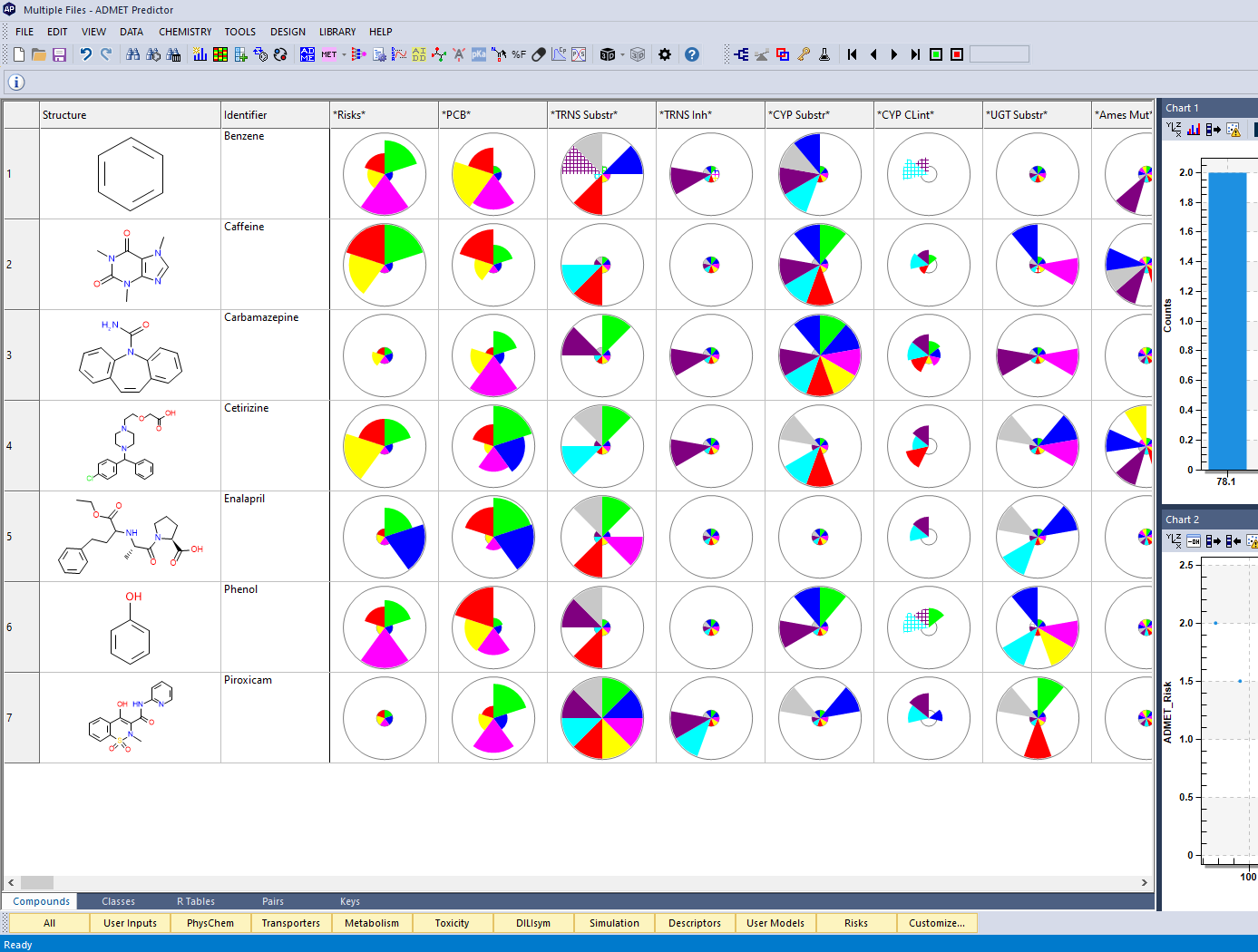1258x952 pixels.
Task: Select the PhysChem property tab
Action: pos(210,923)
